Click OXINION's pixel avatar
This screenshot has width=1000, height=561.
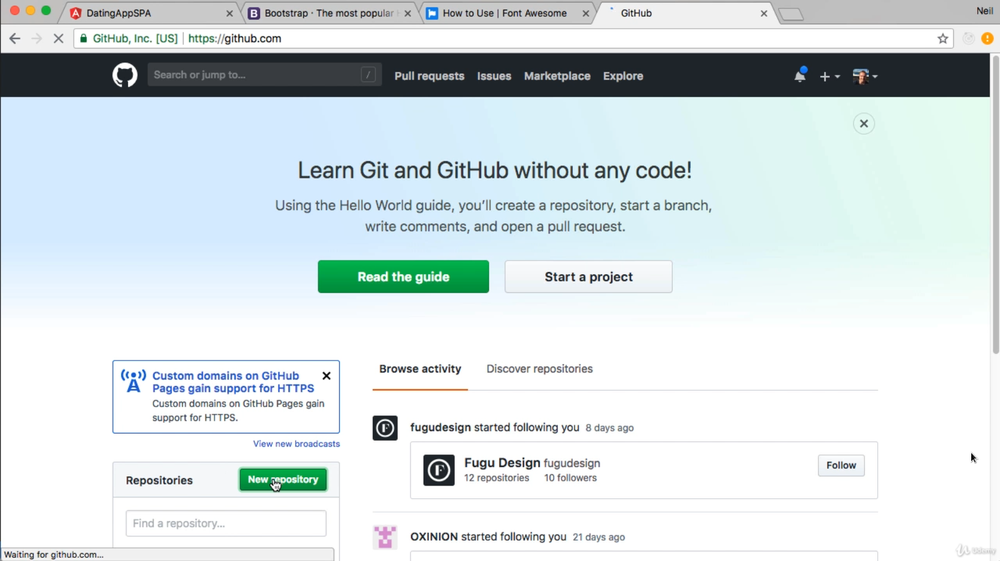point(385,537)
